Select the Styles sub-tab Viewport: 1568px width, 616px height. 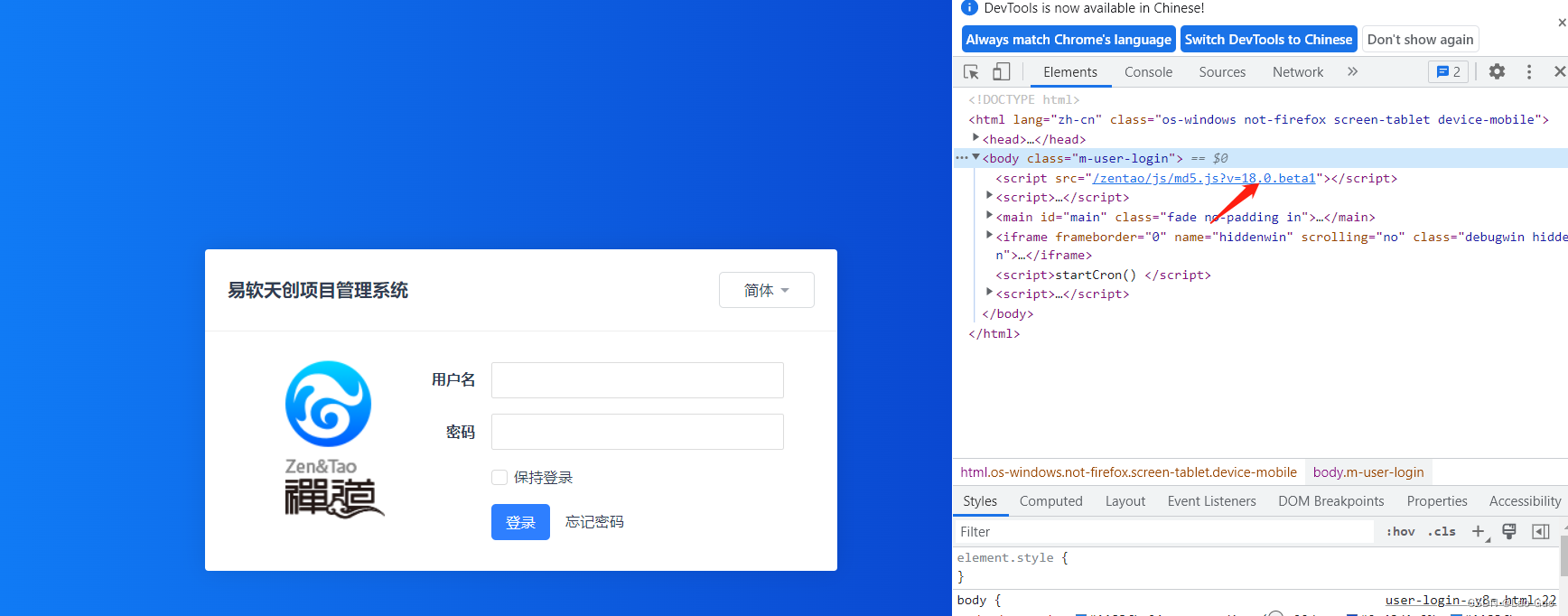click(x=980, y=501)
